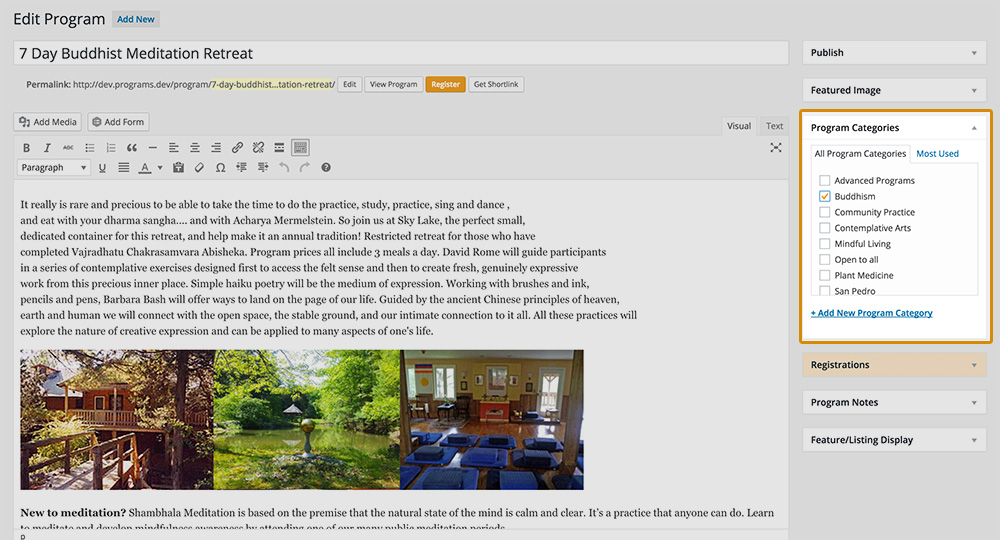The image size is (1000, 540).
Task: Redo the last undone edit
Action: tap(305, 168)
